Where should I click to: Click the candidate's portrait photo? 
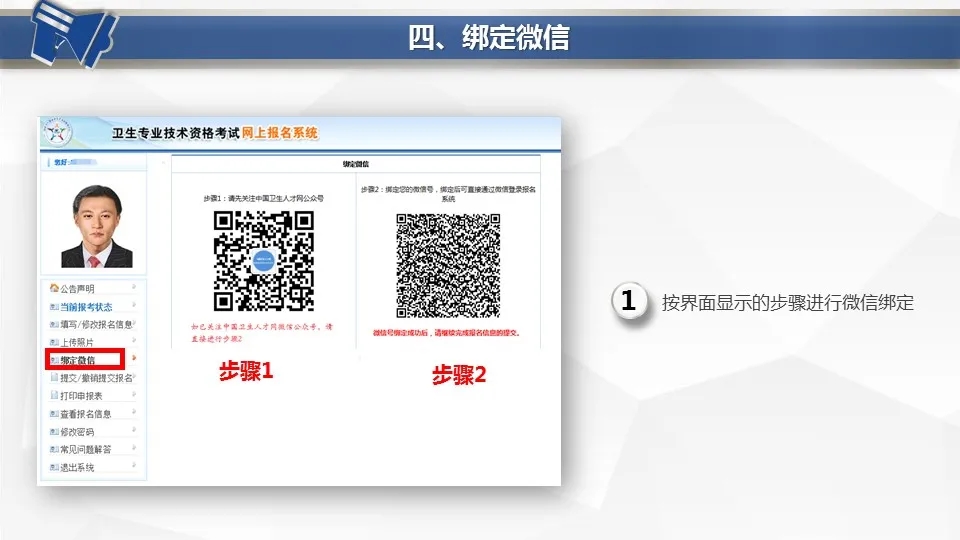pos(96,226)
